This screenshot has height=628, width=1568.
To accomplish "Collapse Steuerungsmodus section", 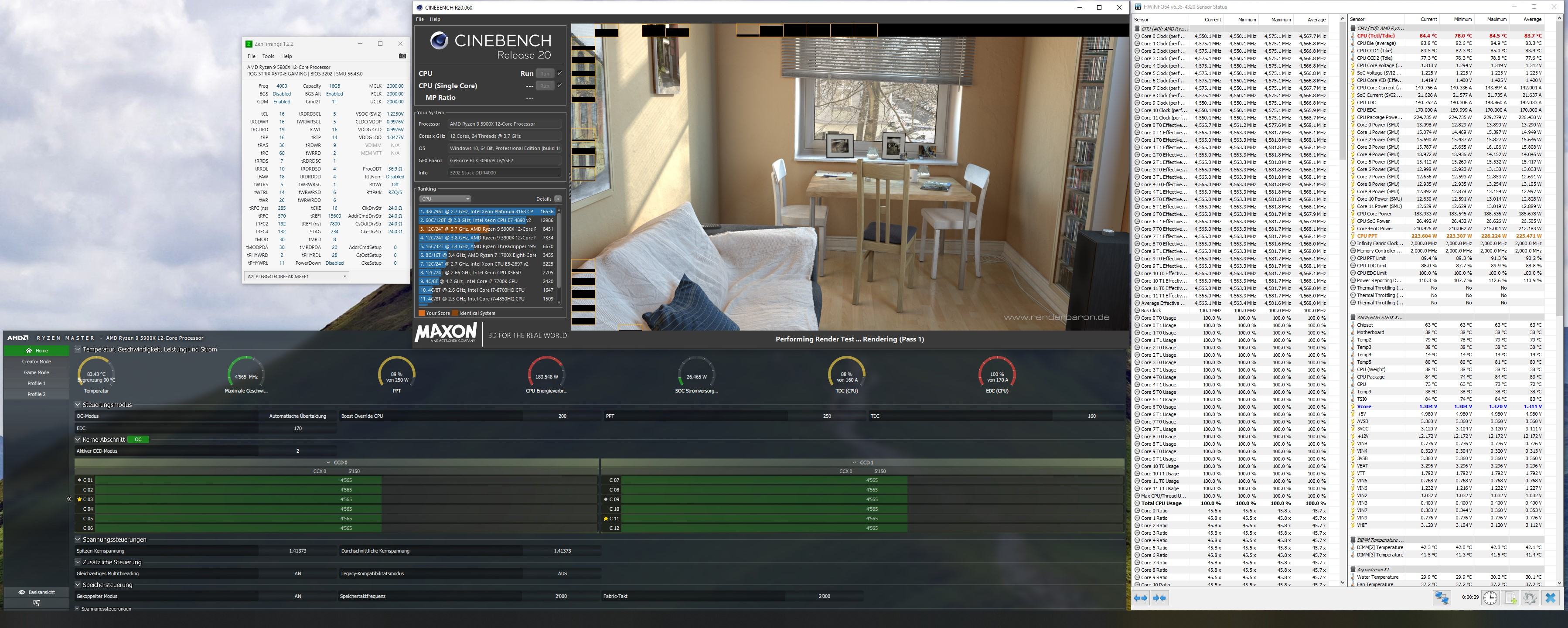I will [x=78, y=405].
